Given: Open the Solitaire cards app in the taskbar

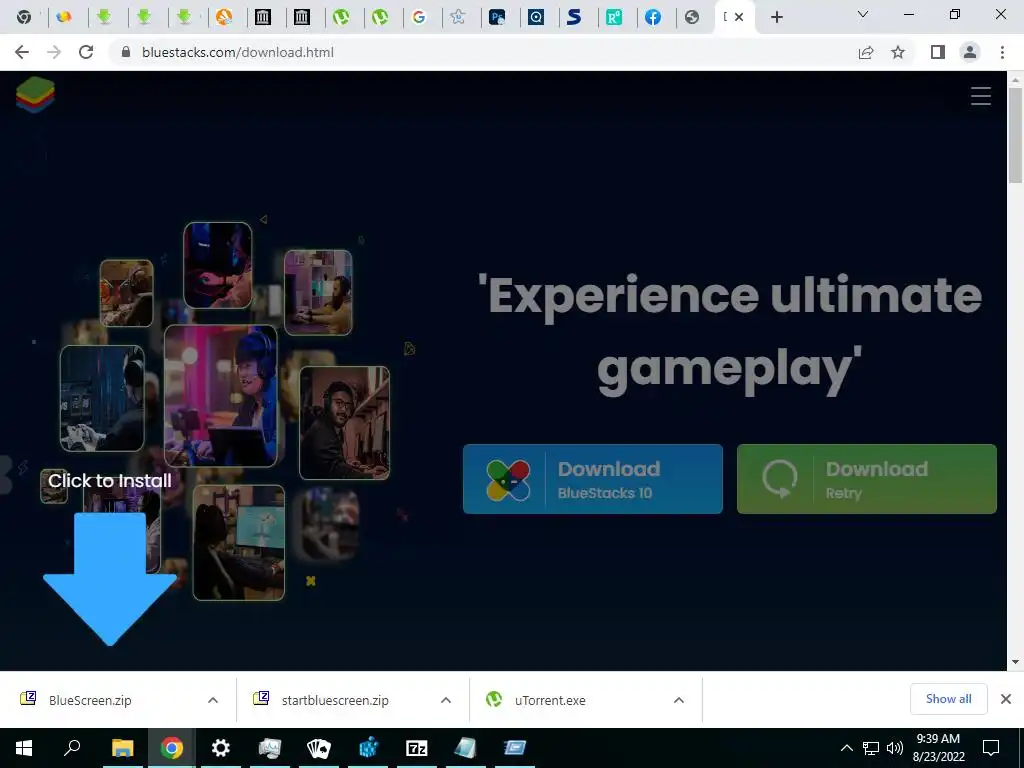Looking at the screenshot, I should pyautogui.click(x=319, y=748).
